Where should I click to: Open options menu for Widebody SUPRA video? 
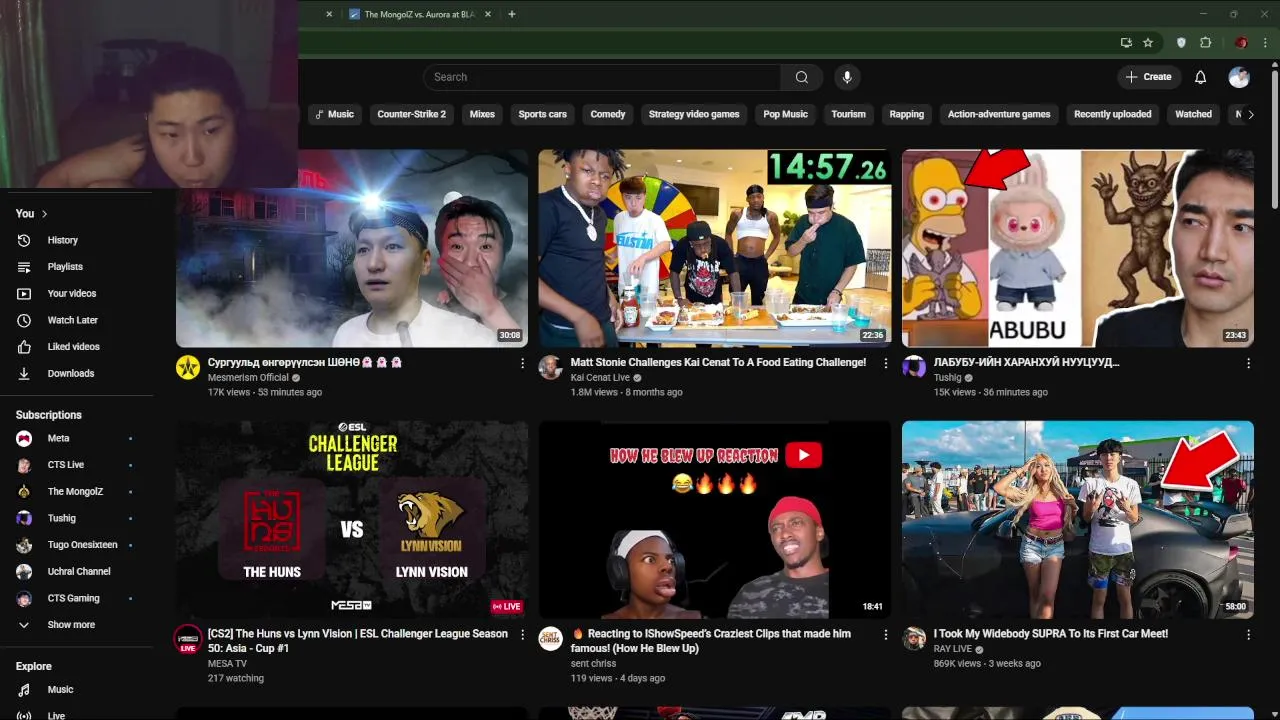1248,635
